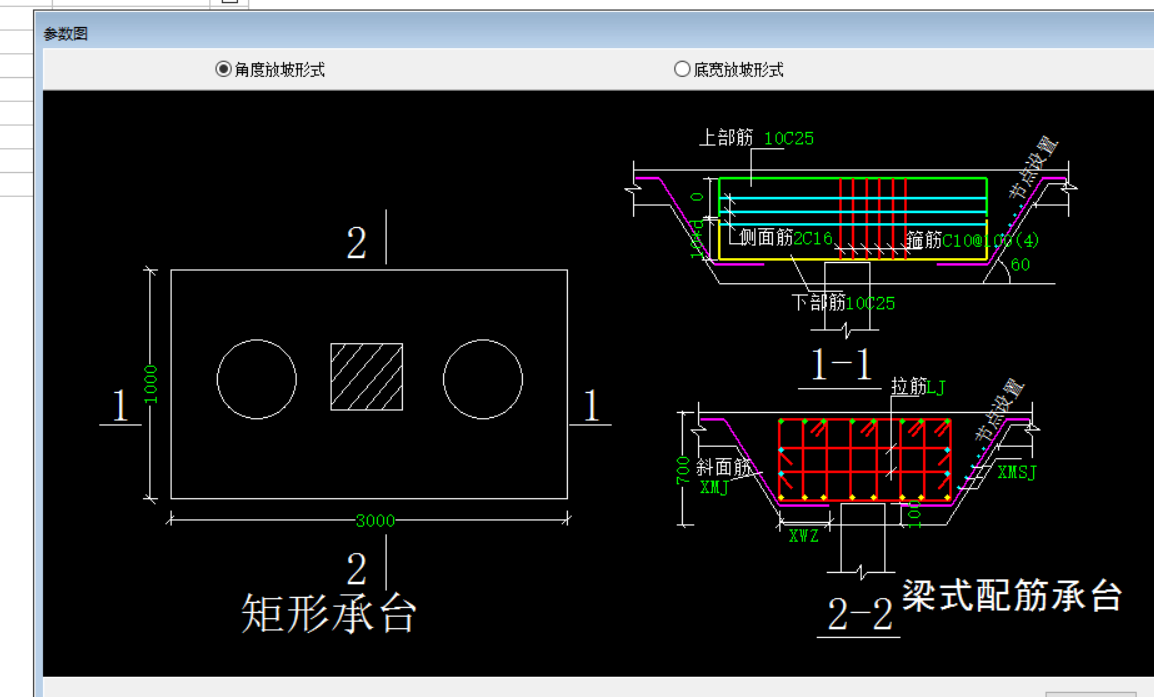Open 节点设置 in section 1-1
This screenshot has height=697, width=1154.
tap(1033, 168)
